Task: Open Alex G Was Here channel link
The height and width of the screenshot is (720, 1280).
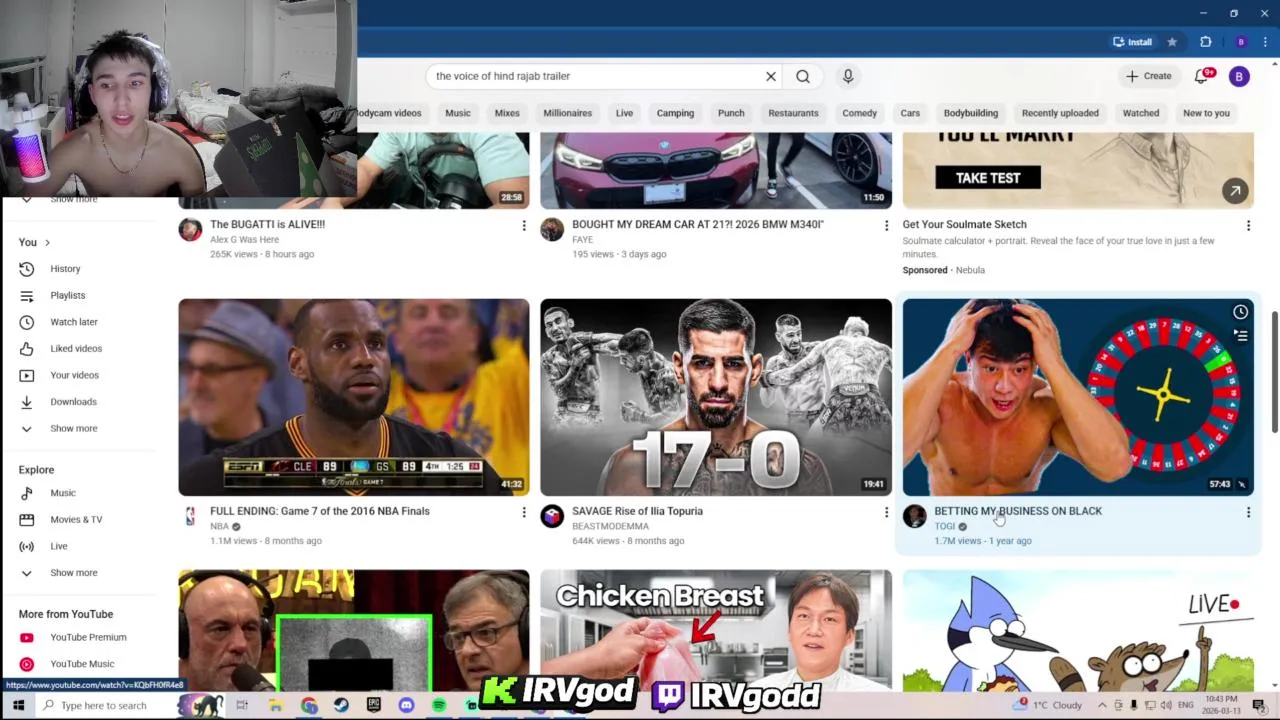Action: pos(244,240)
